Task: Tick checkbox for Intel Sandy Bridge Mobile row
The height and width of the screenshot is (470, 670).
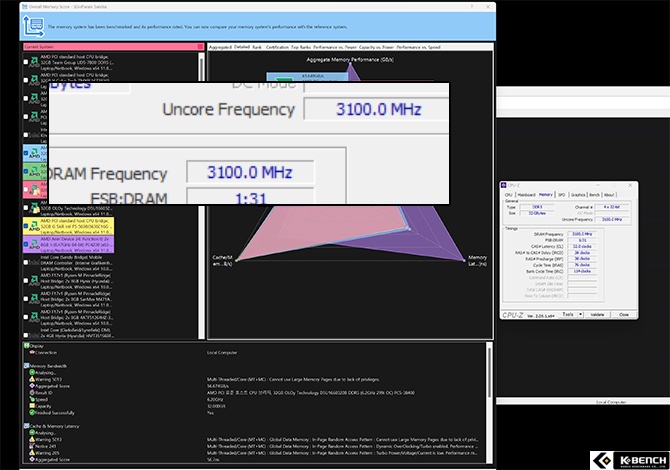Action: pyautogui.click(x=26, y=263)
